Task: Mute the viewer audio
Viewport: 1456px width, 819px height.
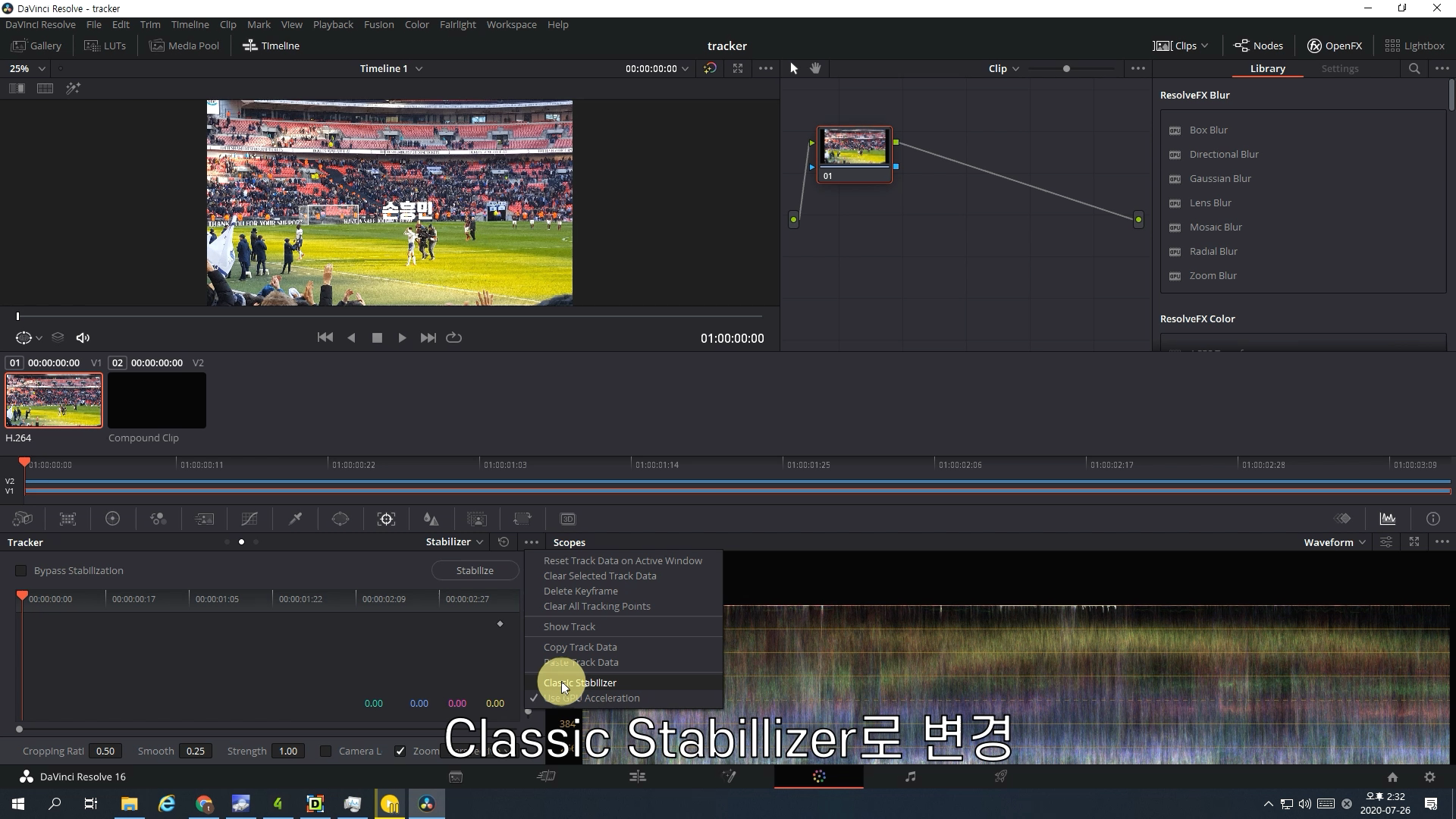Action: coord(83,337)
